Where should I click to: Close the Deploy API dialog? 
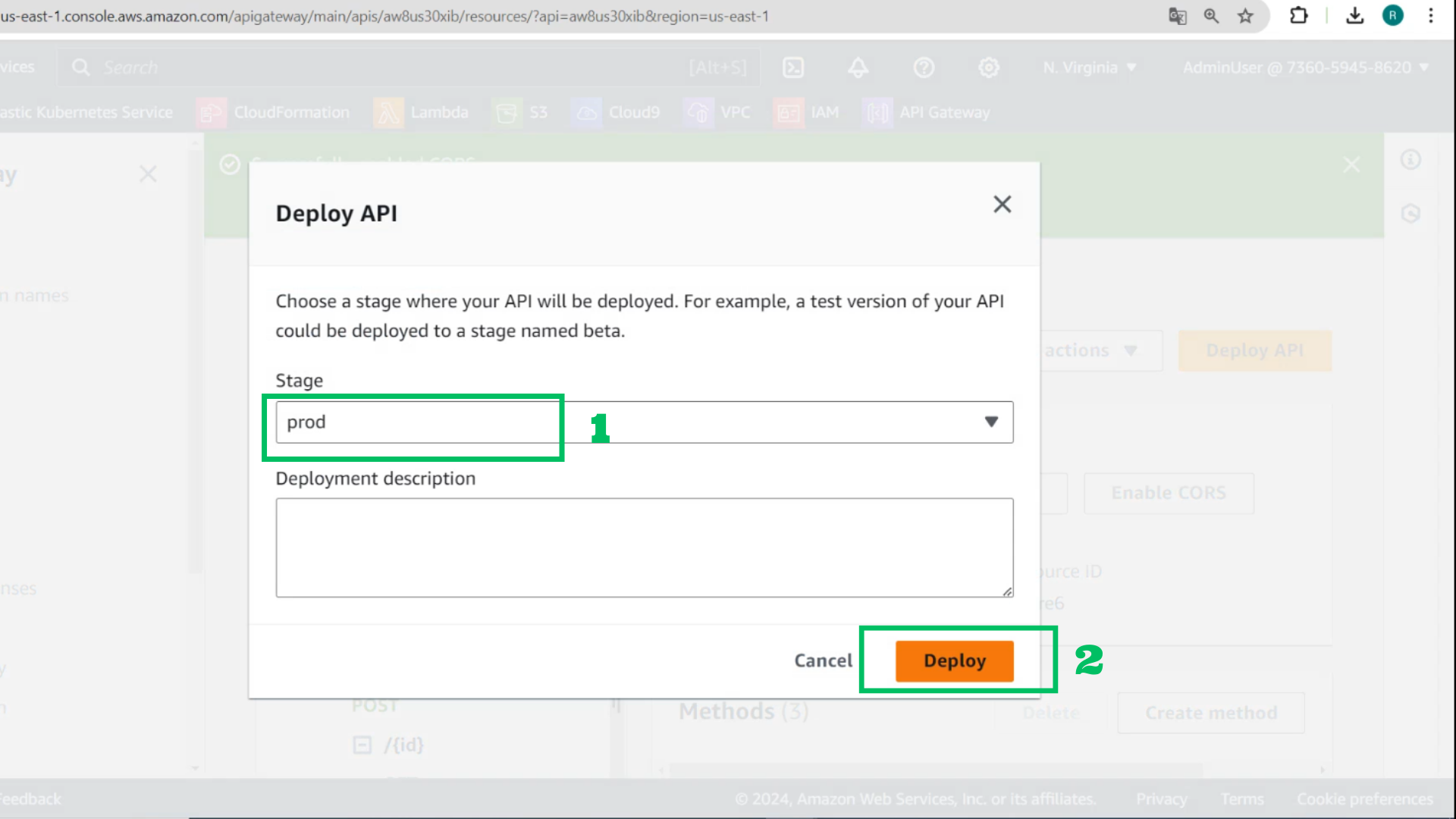(x=1002, y=204)
